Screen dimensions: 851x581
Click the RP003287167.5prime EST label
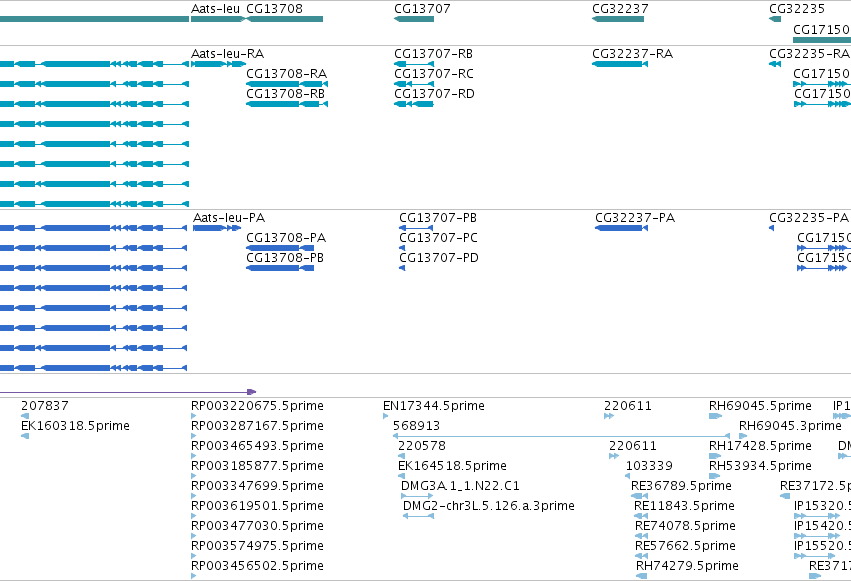coord(257,426)
